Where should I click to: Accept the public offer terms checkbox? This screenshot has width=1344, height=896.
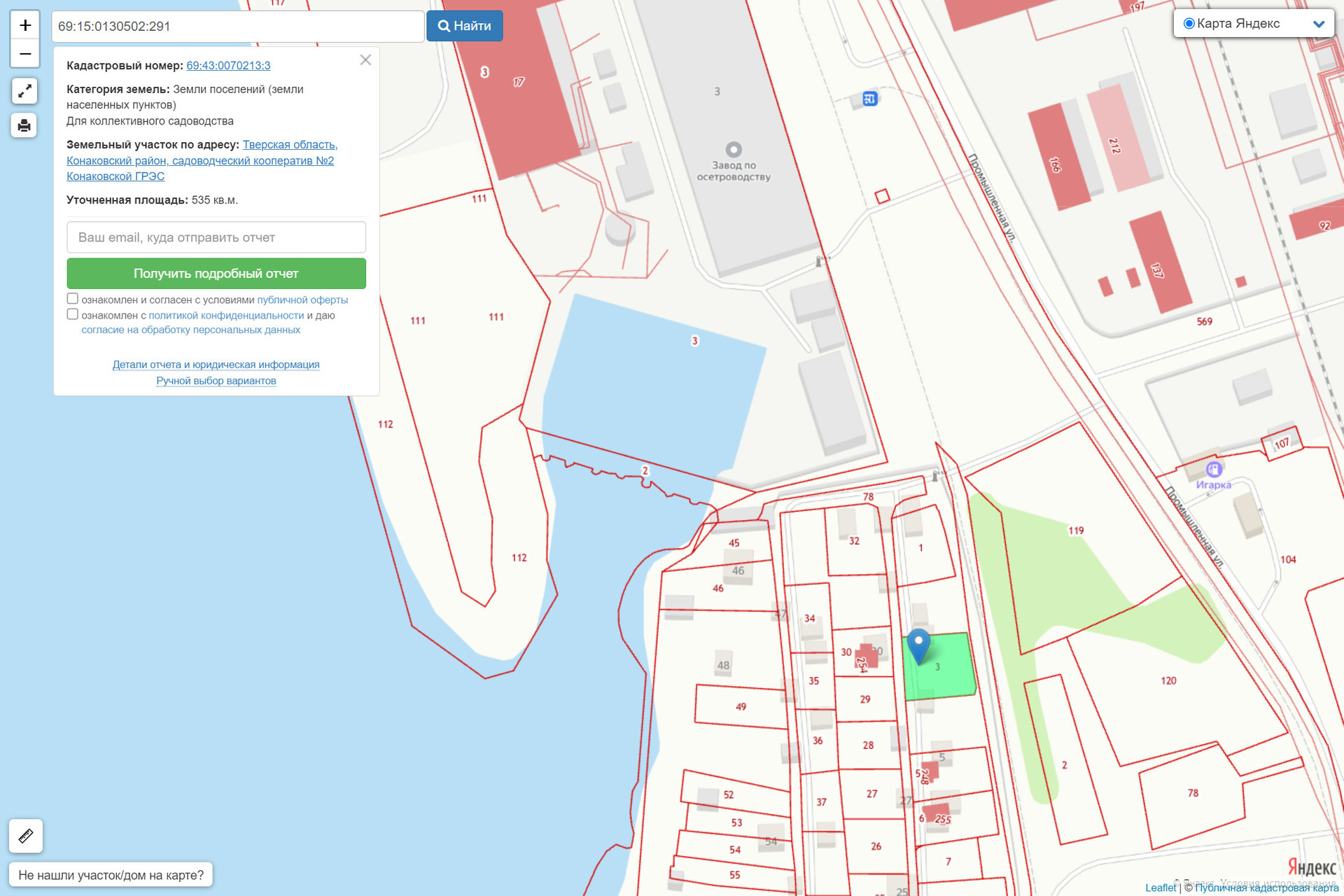click(73, 299)
